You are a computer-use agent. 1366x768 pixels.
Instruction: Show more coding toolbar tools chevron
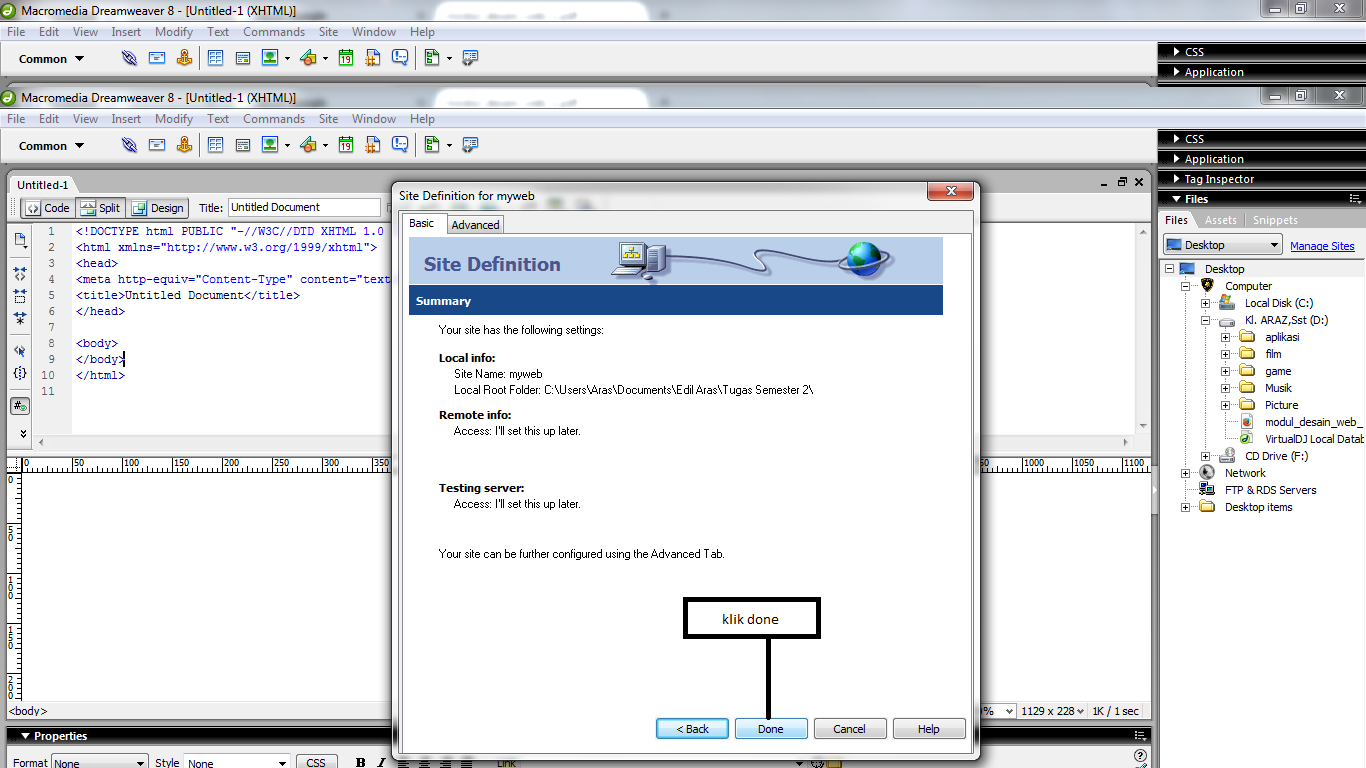tap(24, 433)
